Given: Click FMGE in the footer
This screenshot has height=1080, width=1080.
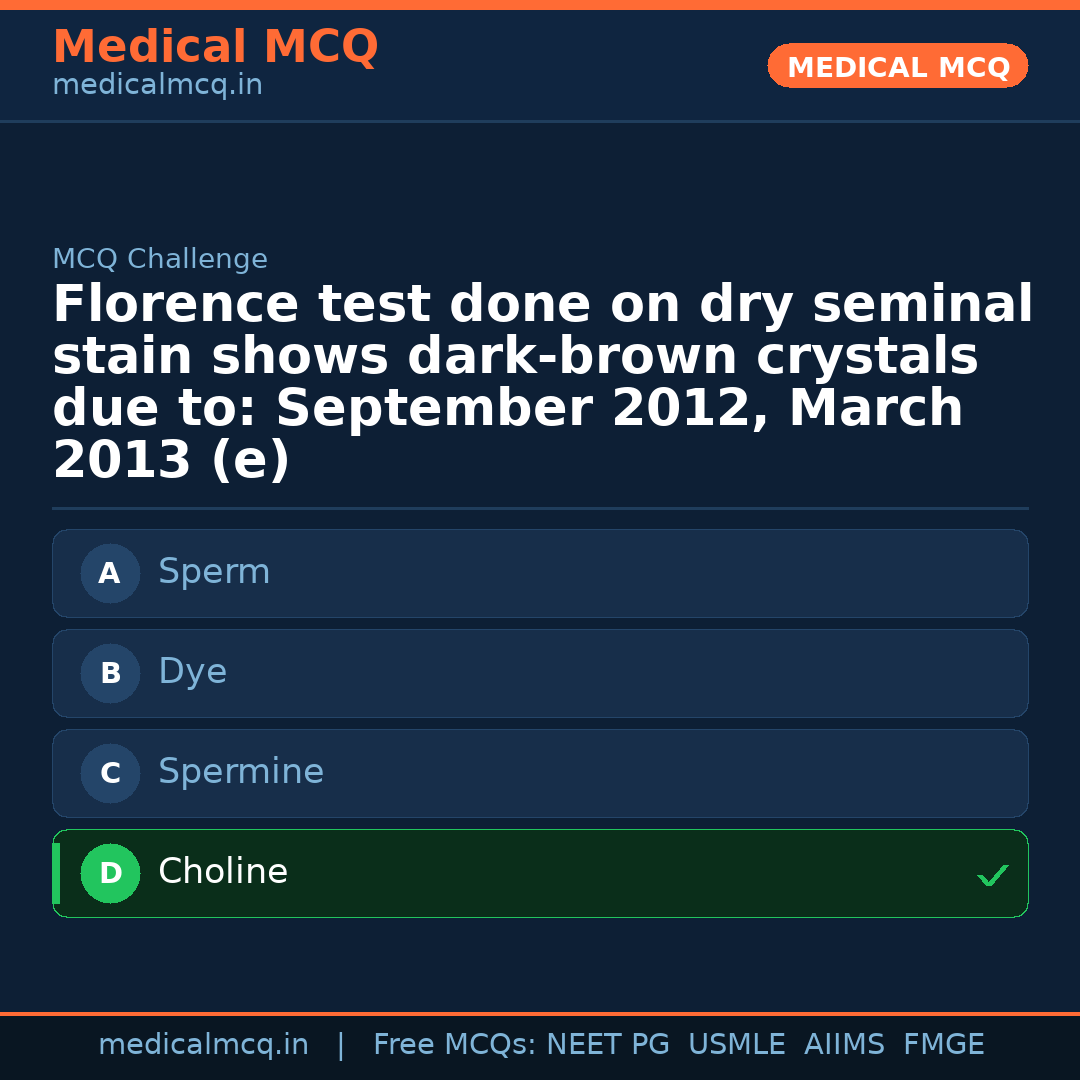Looking at the screenshot, I should (x=943, y=1045).
